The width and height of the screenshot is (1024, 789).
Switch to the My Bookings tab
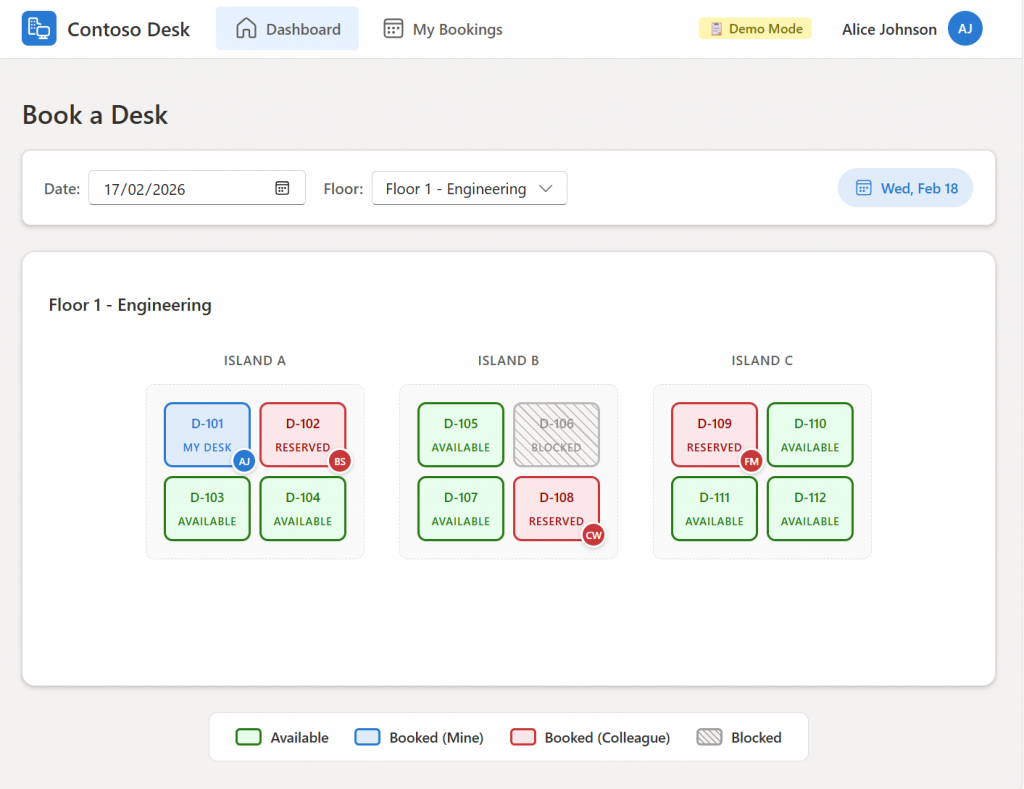click(443, 29)
